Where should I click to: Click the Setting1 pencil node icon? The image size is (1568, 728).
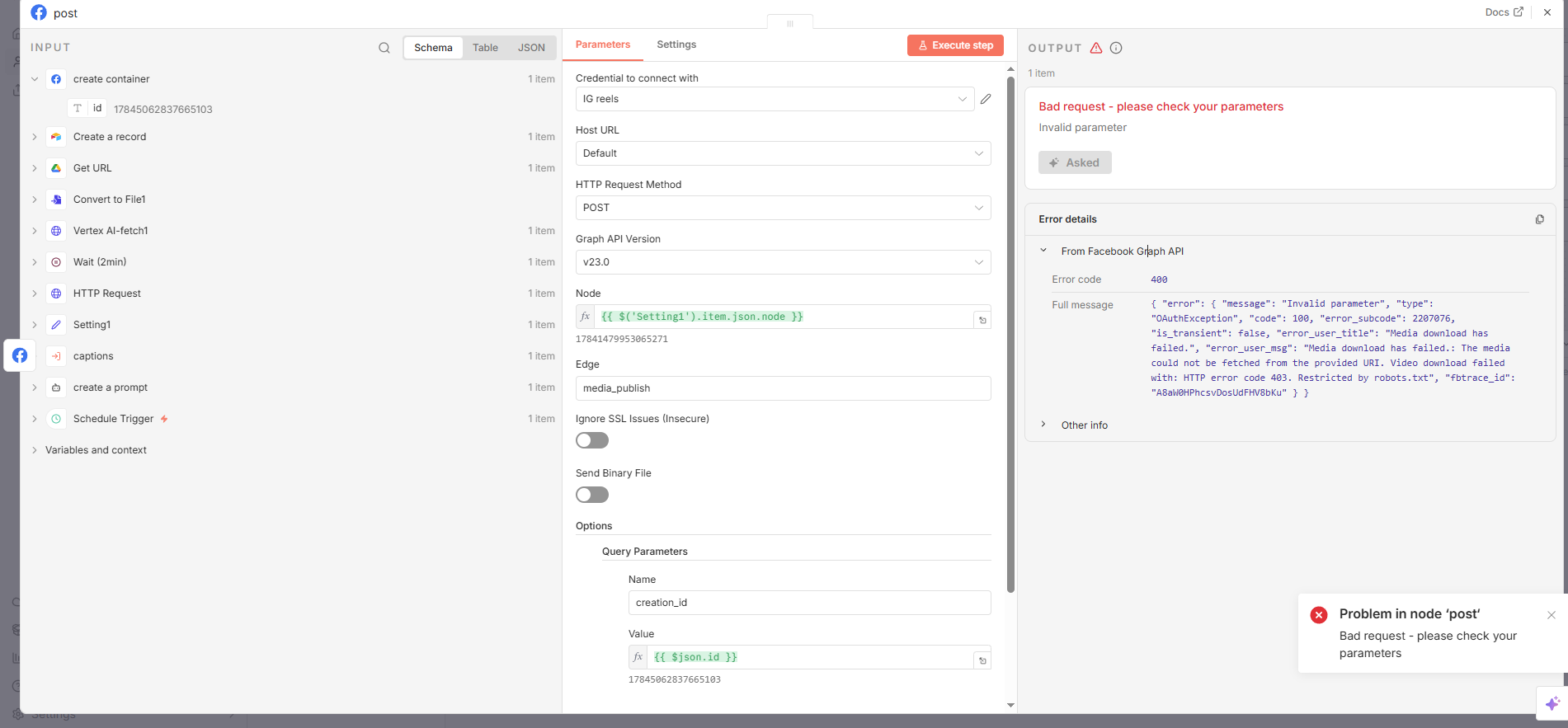[x=56, y=325]
